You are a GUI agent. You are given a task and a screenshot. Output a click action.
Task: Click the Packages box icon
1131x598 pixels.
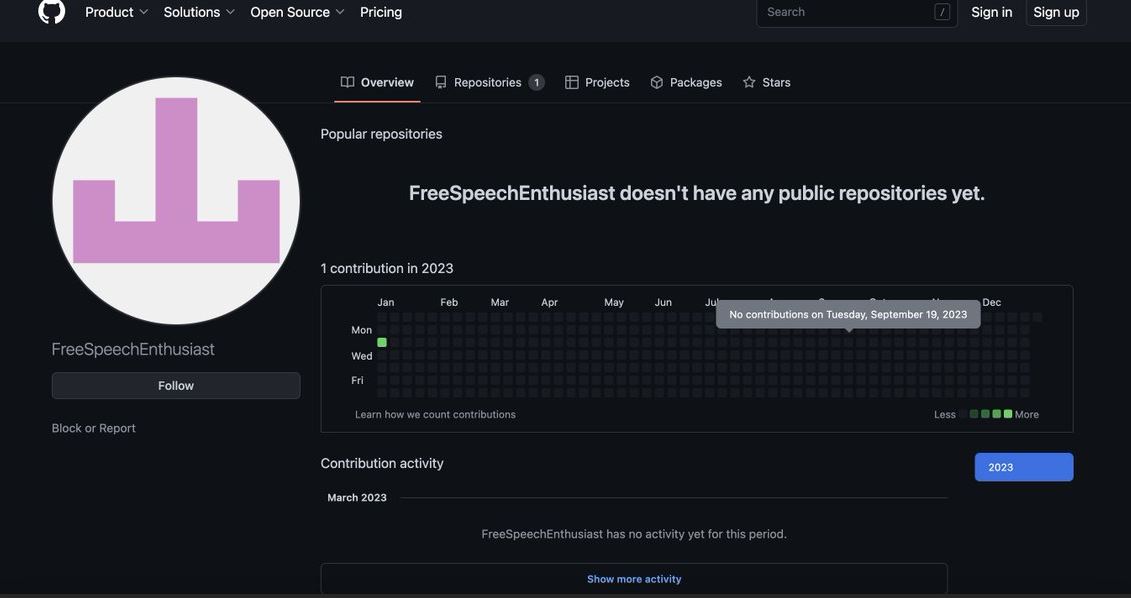657,82
